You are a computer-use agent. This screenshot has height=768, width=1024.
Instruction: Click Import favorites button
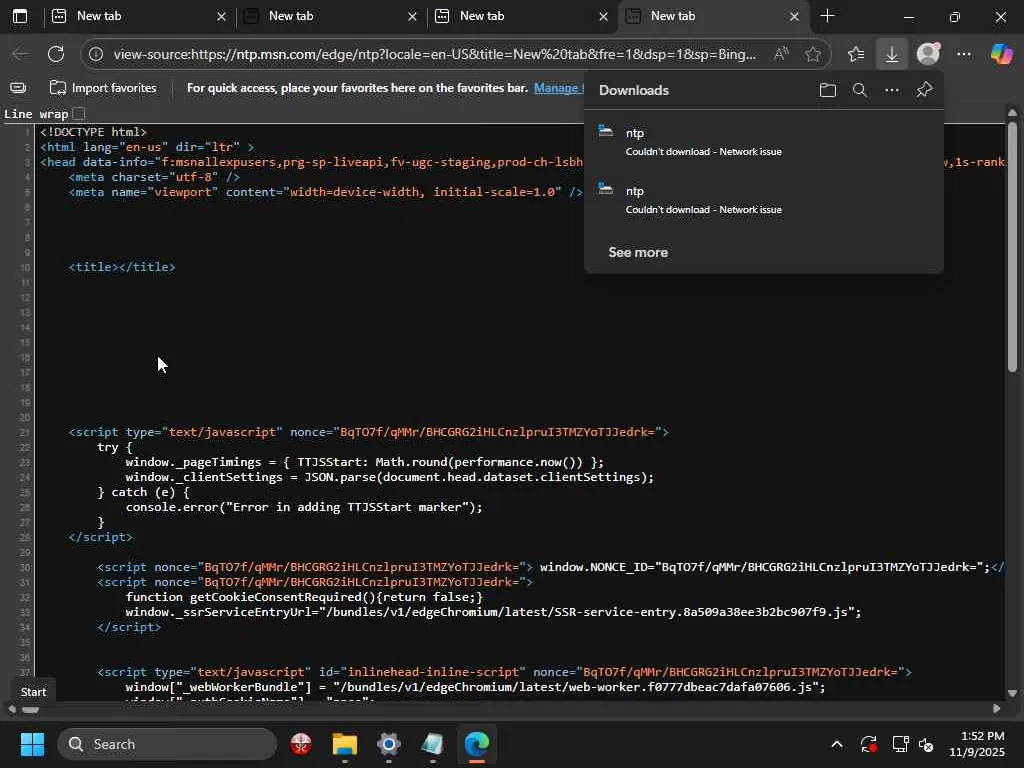coord(103,88)
